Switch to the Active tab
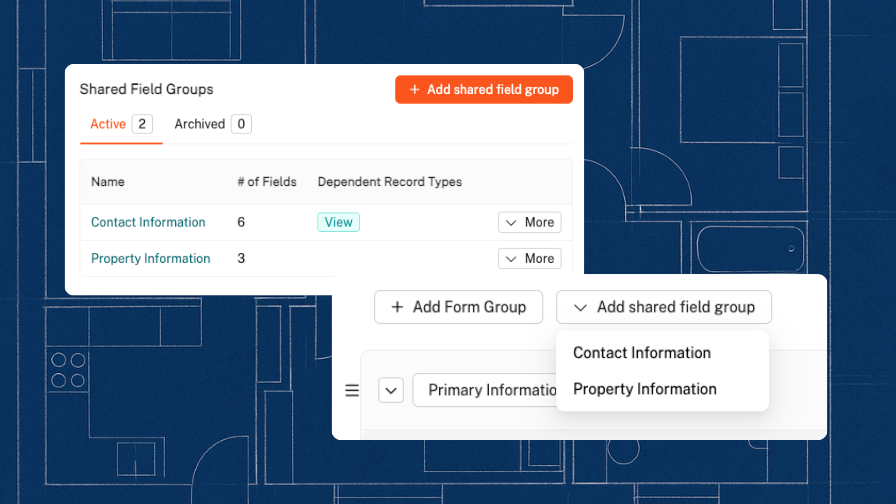 [108, 124]
